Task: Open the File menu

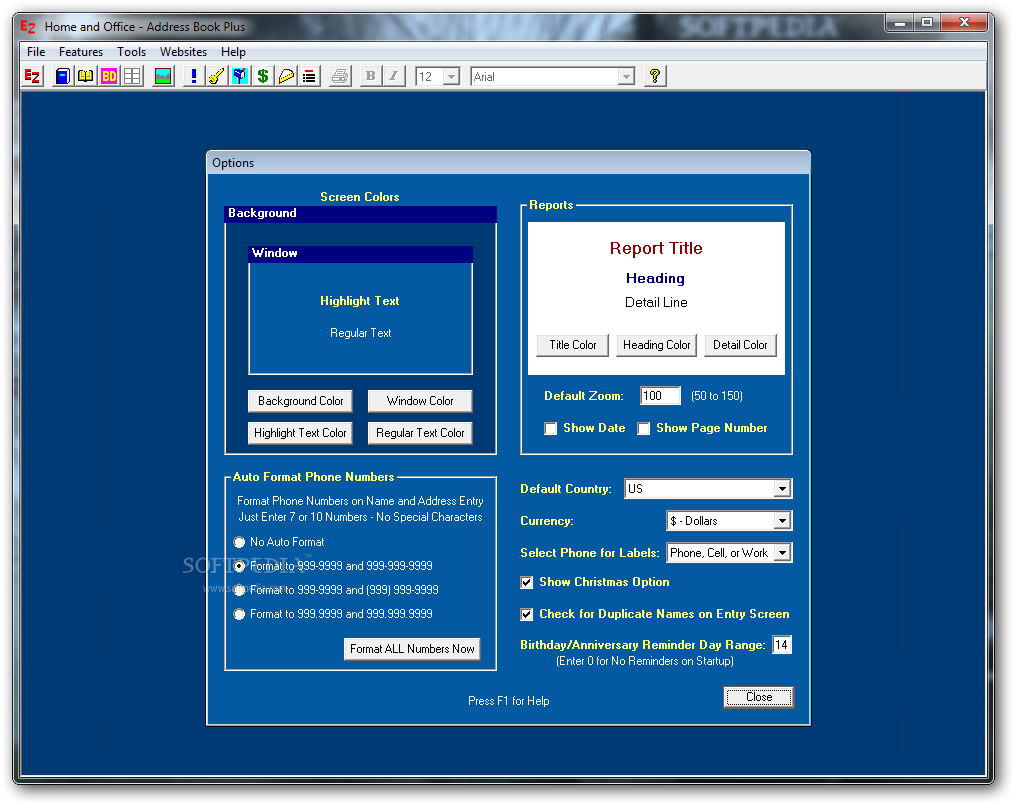Action: 36,52
